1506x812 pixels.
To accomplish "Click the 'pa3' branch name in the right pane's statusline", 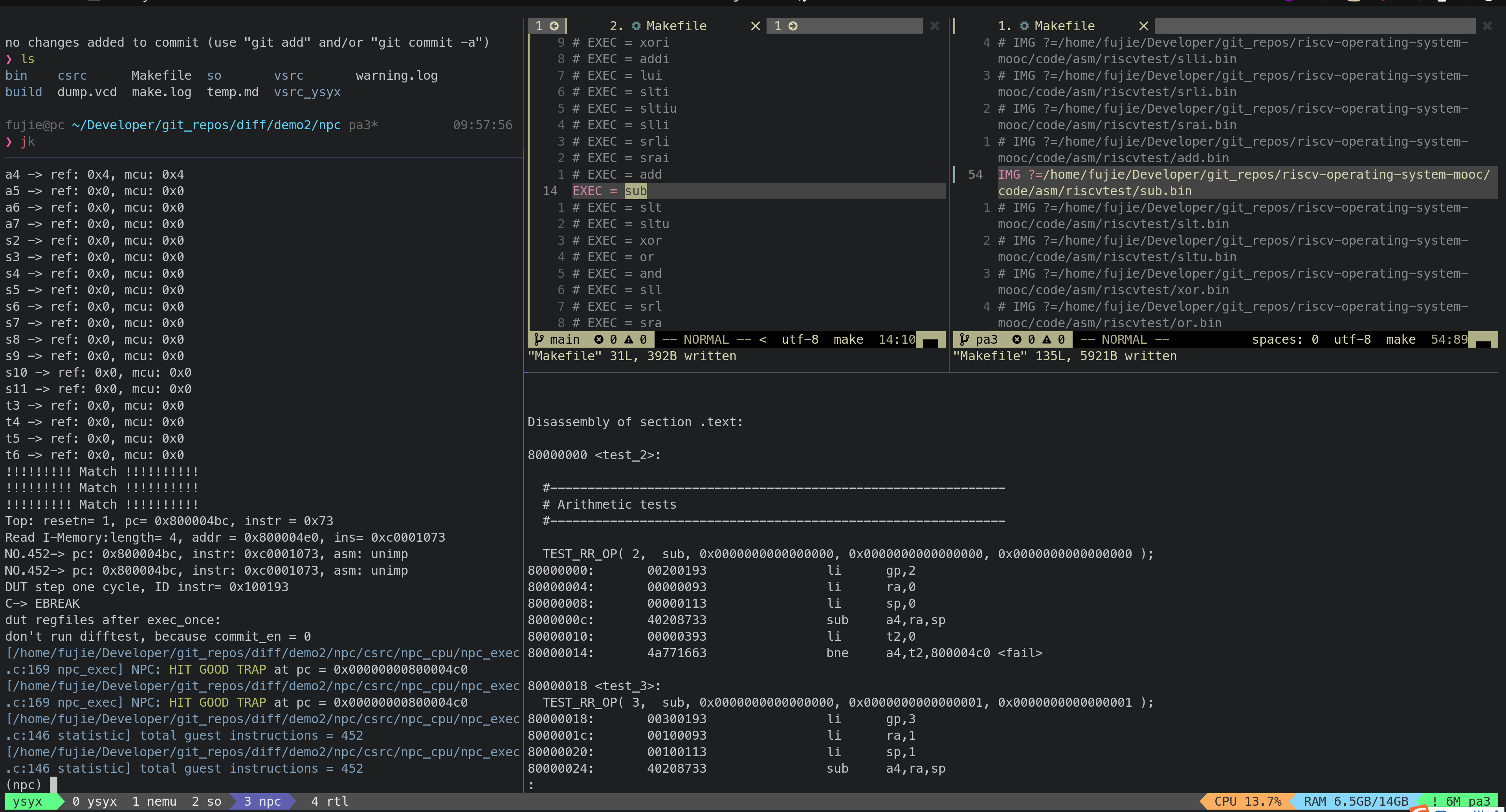I will (987, 339).
